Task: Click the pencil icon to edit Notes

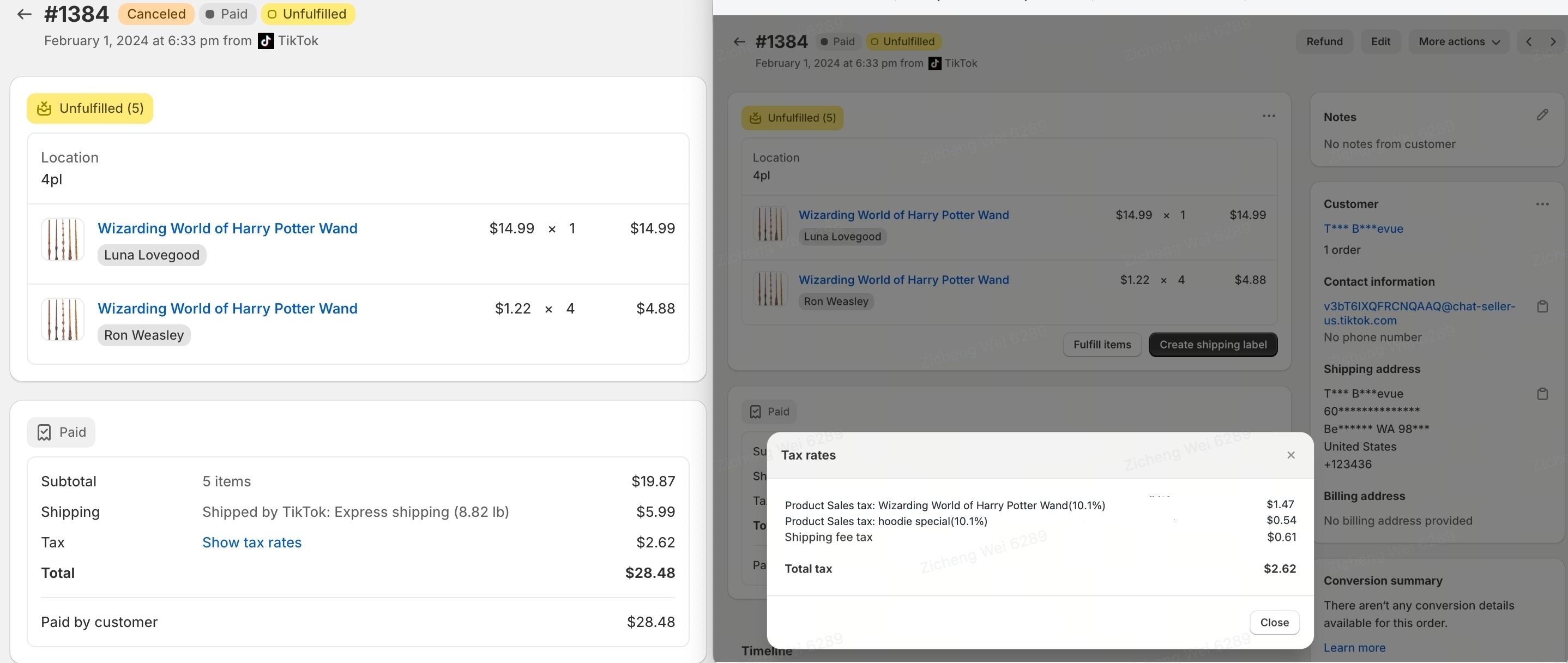Action: [x=1542, y=115]
